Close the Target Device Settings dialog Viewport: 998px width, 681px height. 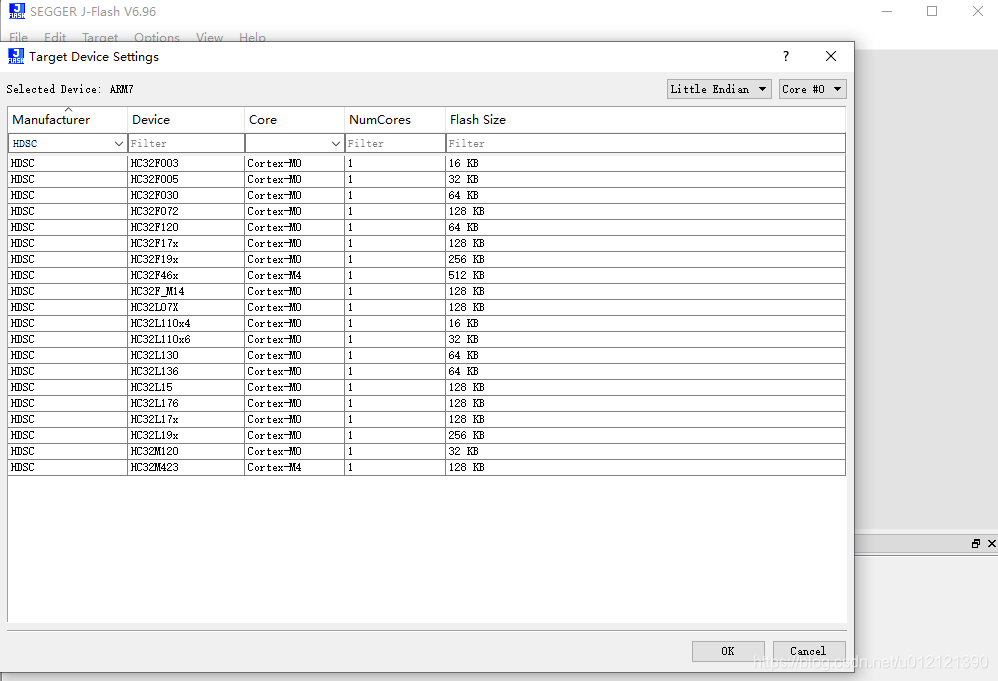point(831,56)
